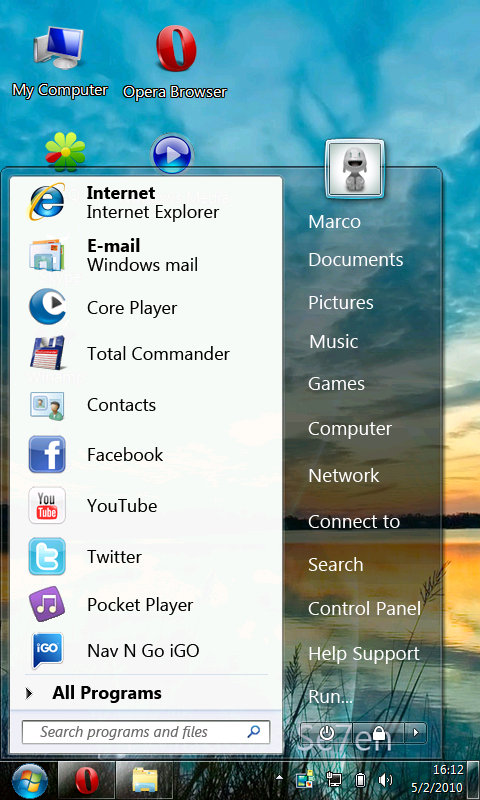Click the power button
480x800 pixels.
point(326,733)
